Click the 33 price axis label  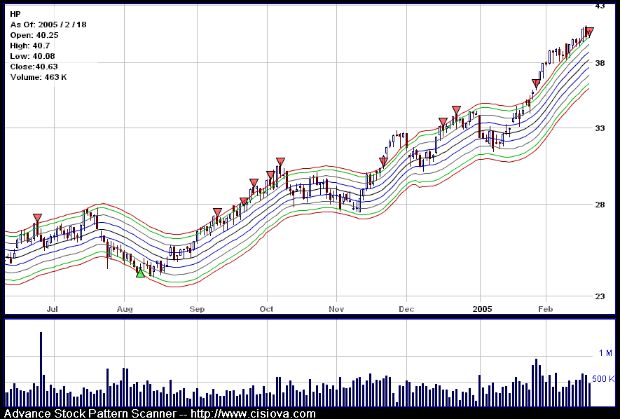600,128
